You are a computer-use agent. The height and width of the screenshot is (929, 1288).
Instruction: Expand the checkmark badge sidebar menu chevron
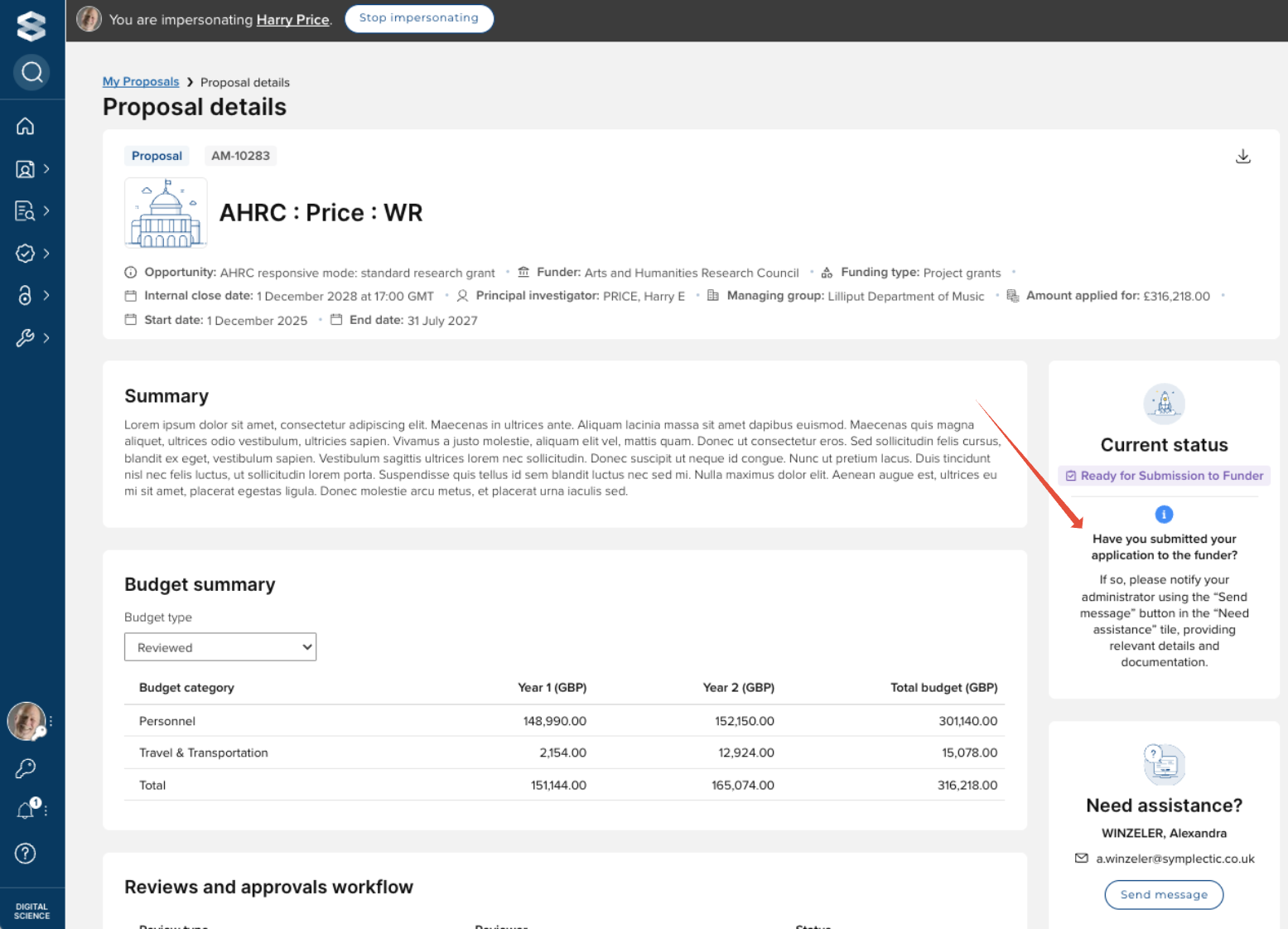coord(46,253)
